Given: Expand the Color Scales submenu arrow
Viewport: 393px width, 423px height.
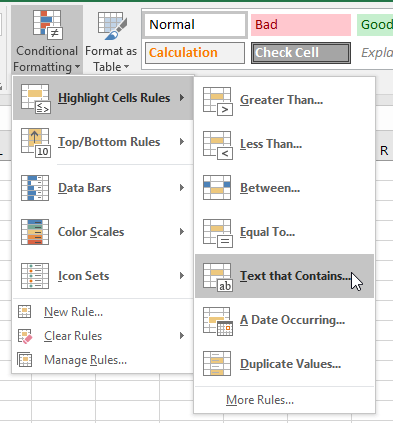Looking at the screenshot, I should [x=182, y=232].
